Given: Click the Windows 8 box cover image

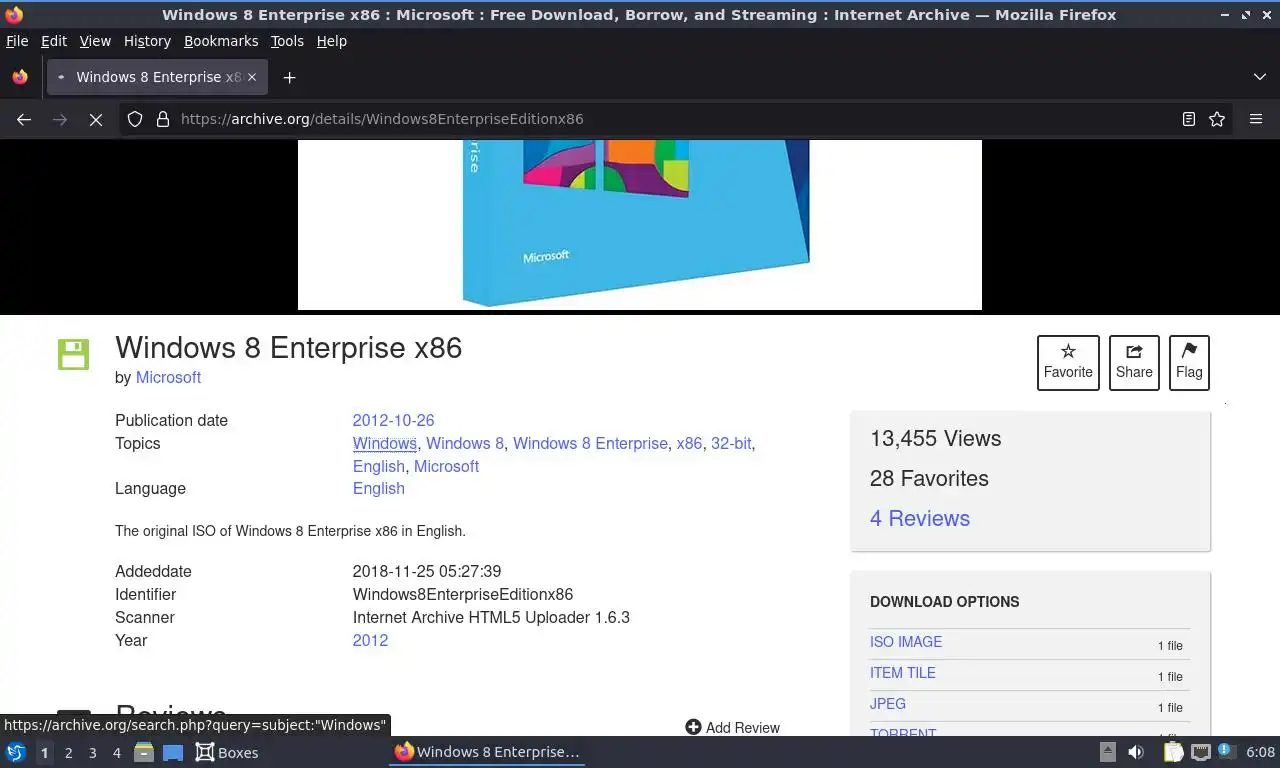Looking at the screenshot, I should (x=640, y=225).
